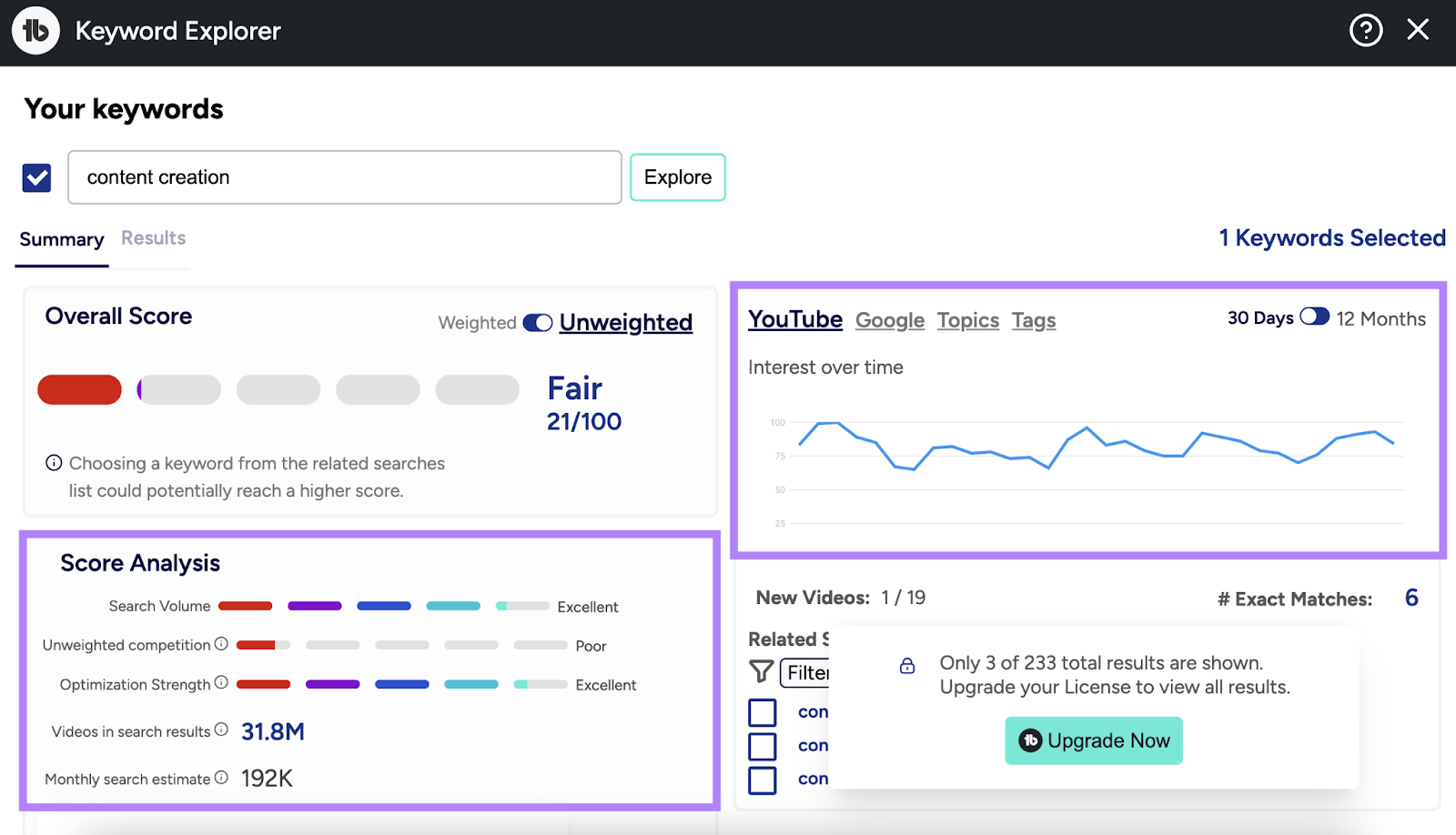Viewport: 1456px width, 835px height.
Task: Check the second related search checkbox
Action: [763, 746]
